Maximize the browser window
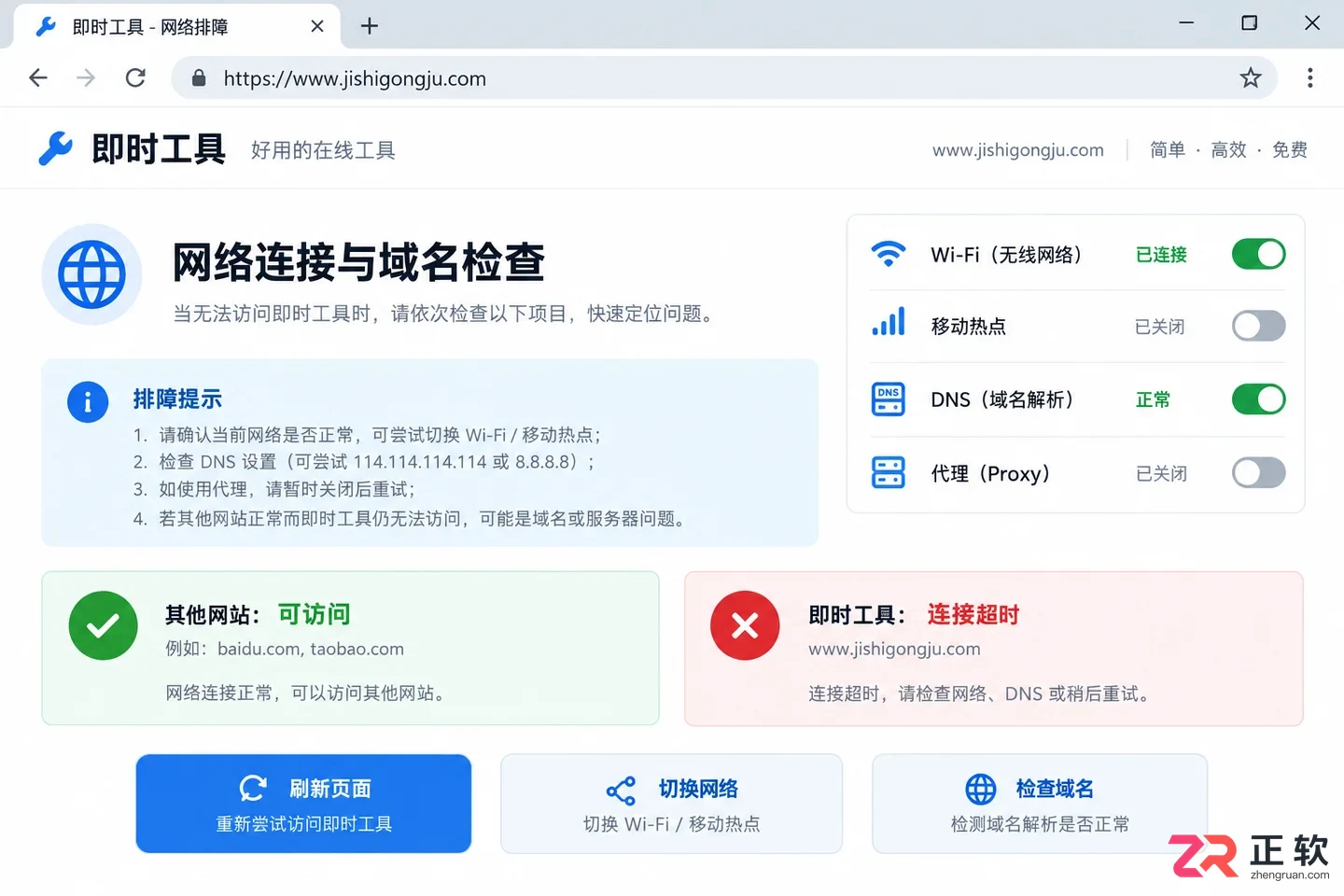Screen dimensions: 1344x896 [1249, 22]
